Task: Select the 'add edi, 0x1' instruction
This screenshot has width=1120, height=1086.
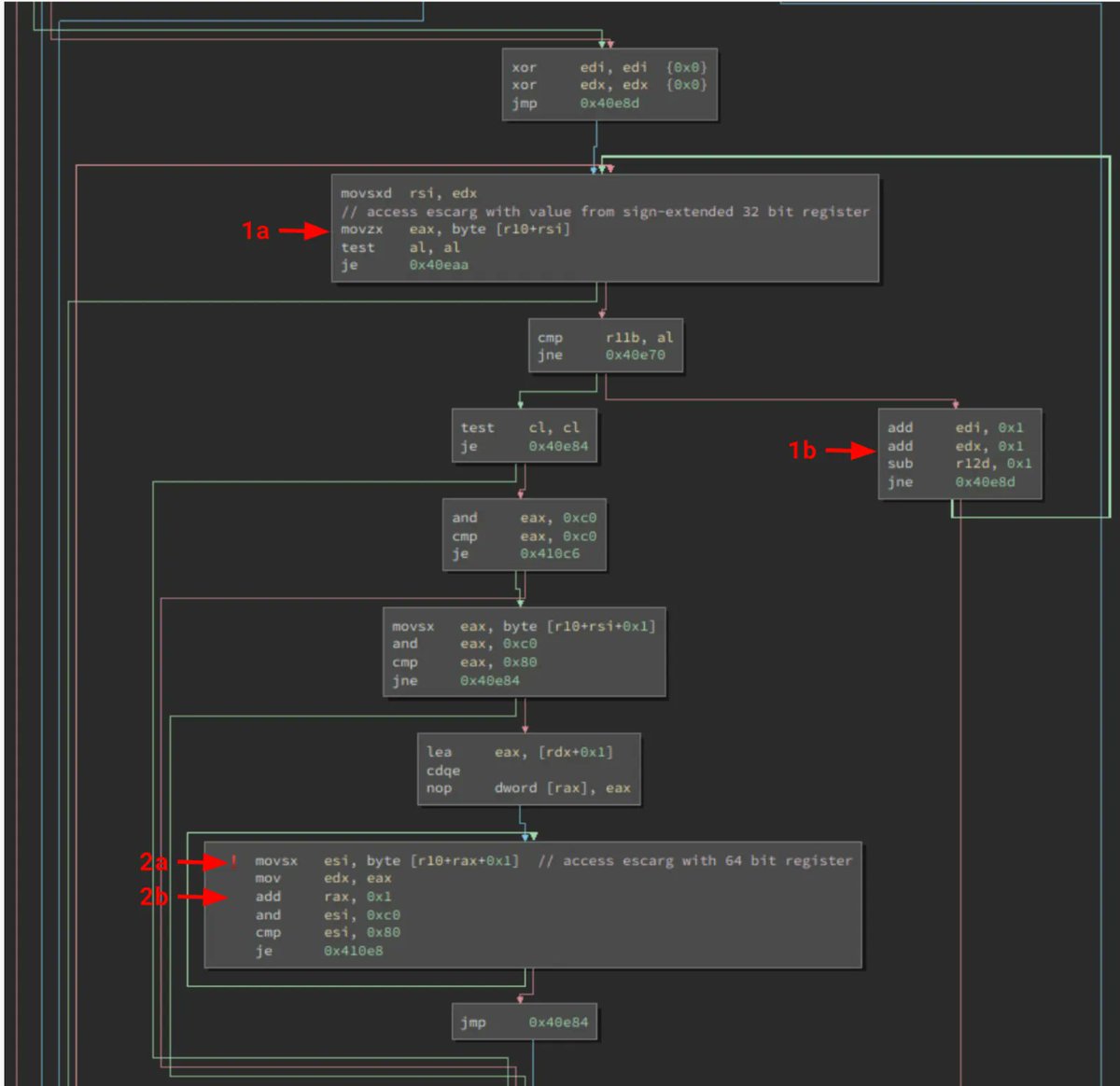Action: pos(956,428)
